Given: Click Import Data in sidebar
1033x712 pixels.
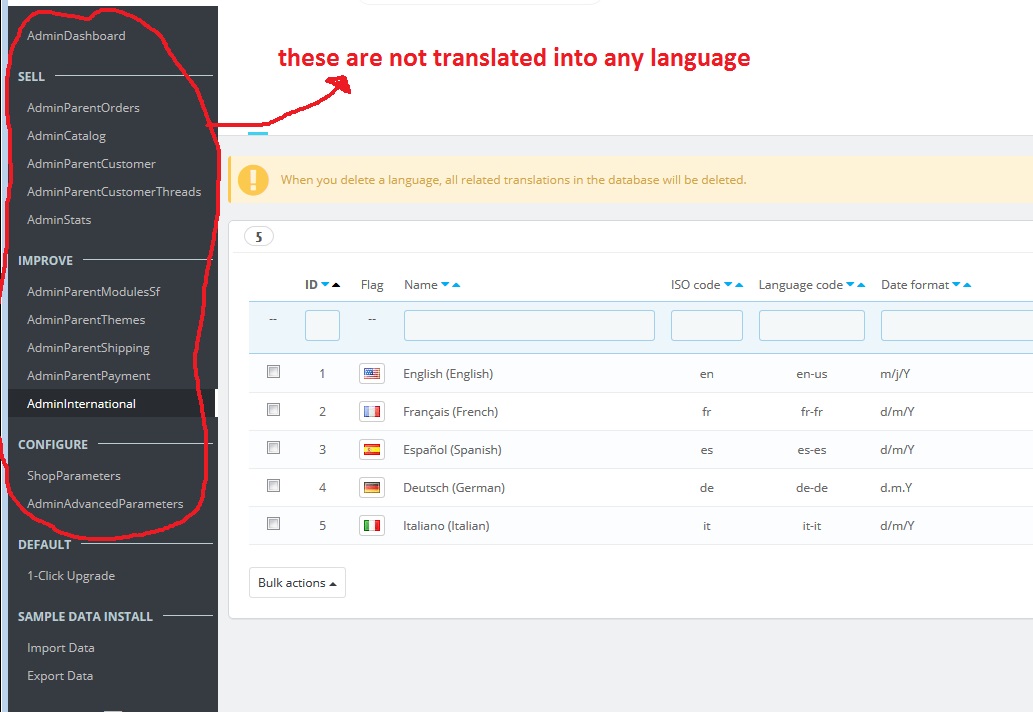Looking at the screenshot, I should coord(61,648).
